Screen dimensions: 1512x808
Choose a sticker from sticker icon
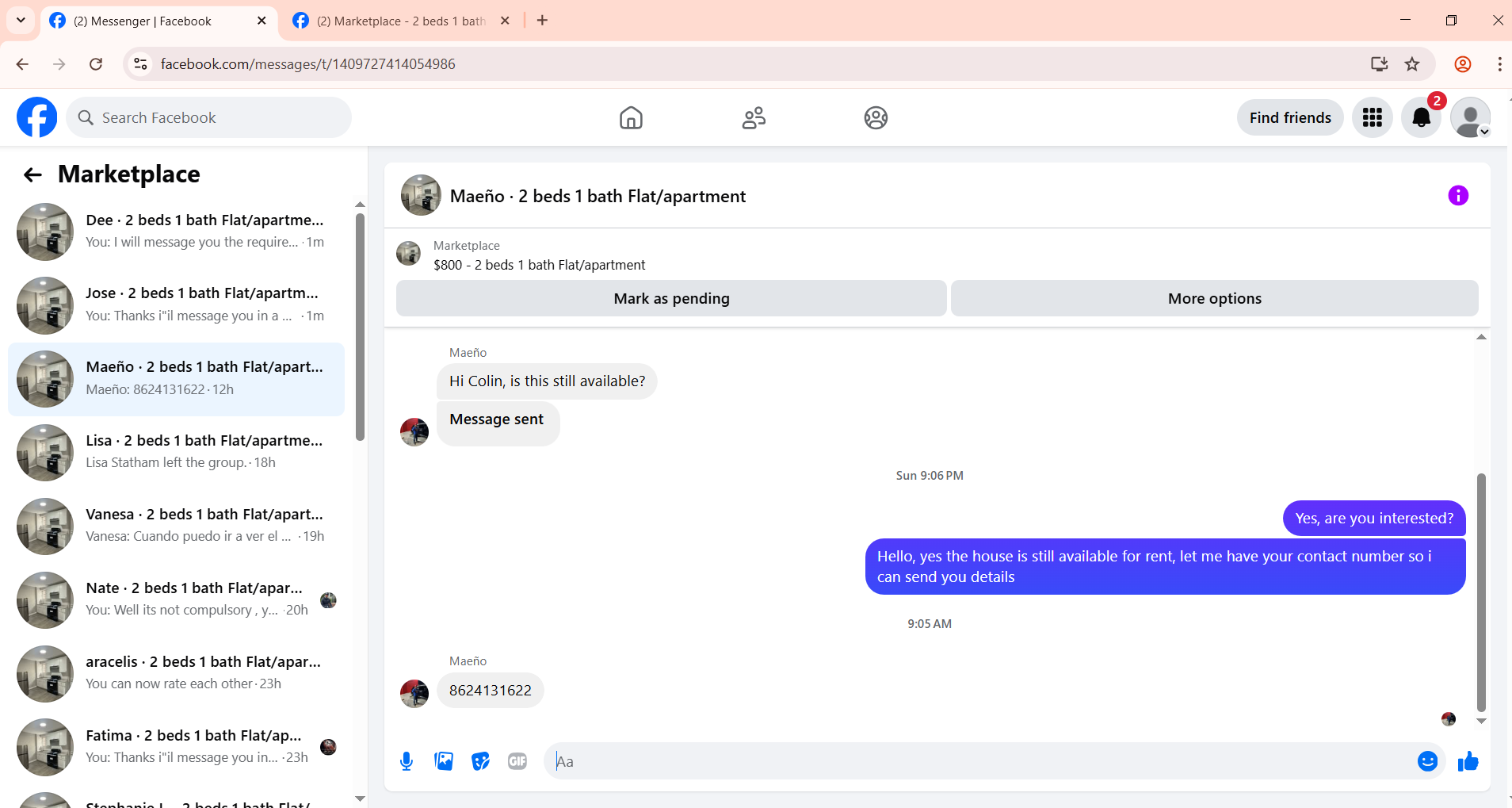point(480,761)
